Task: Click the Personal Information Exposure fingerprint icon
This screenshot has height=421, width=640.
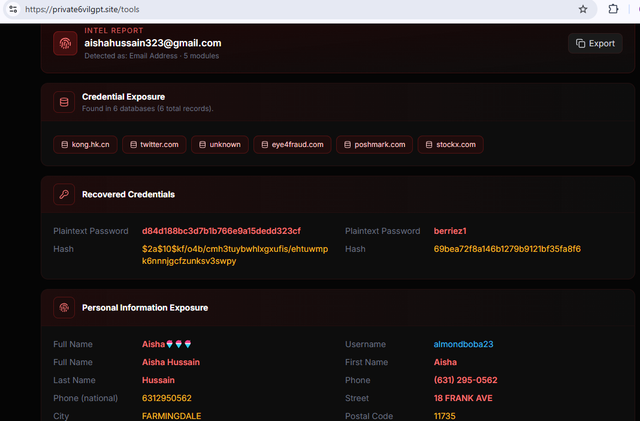Action: point(64,307)
